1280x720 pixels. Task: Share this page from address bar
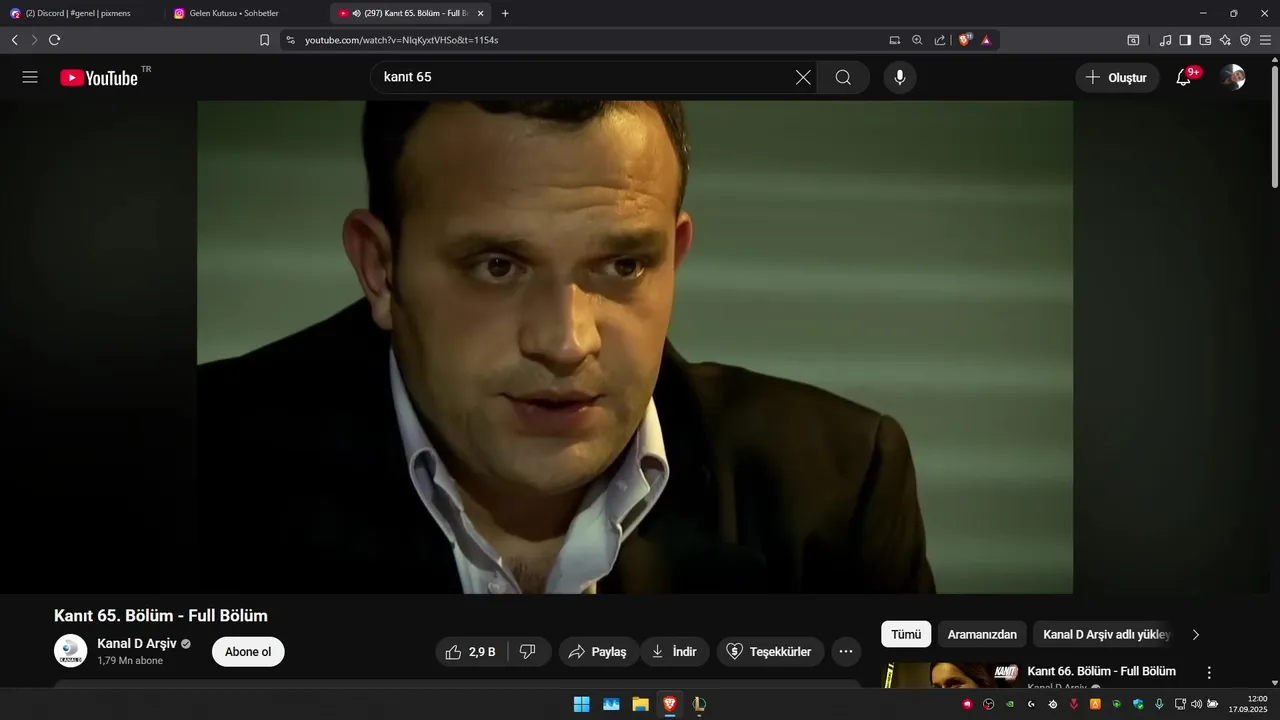[x=940, y=40]
